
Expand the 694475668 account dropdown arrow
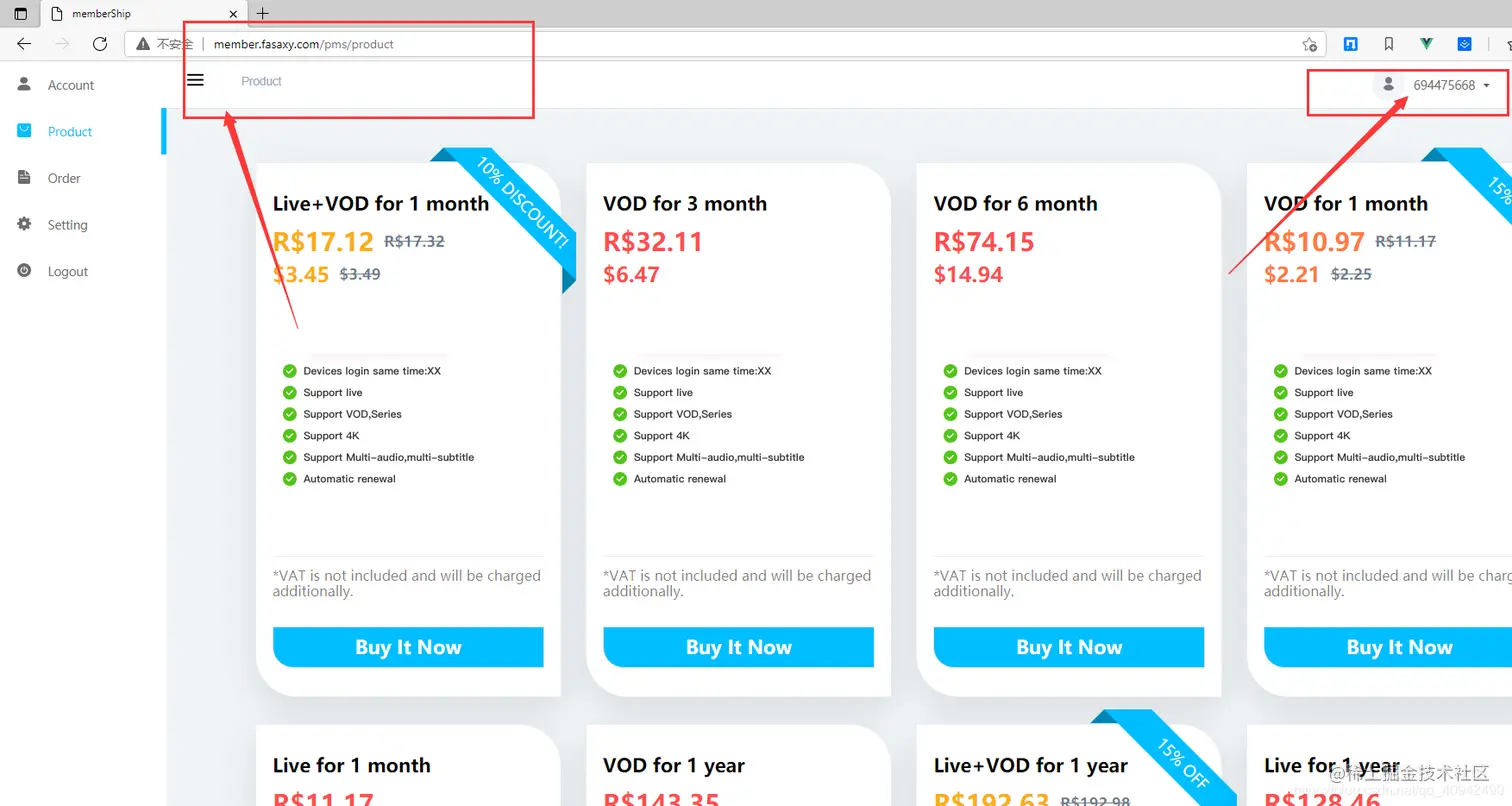1486,85
